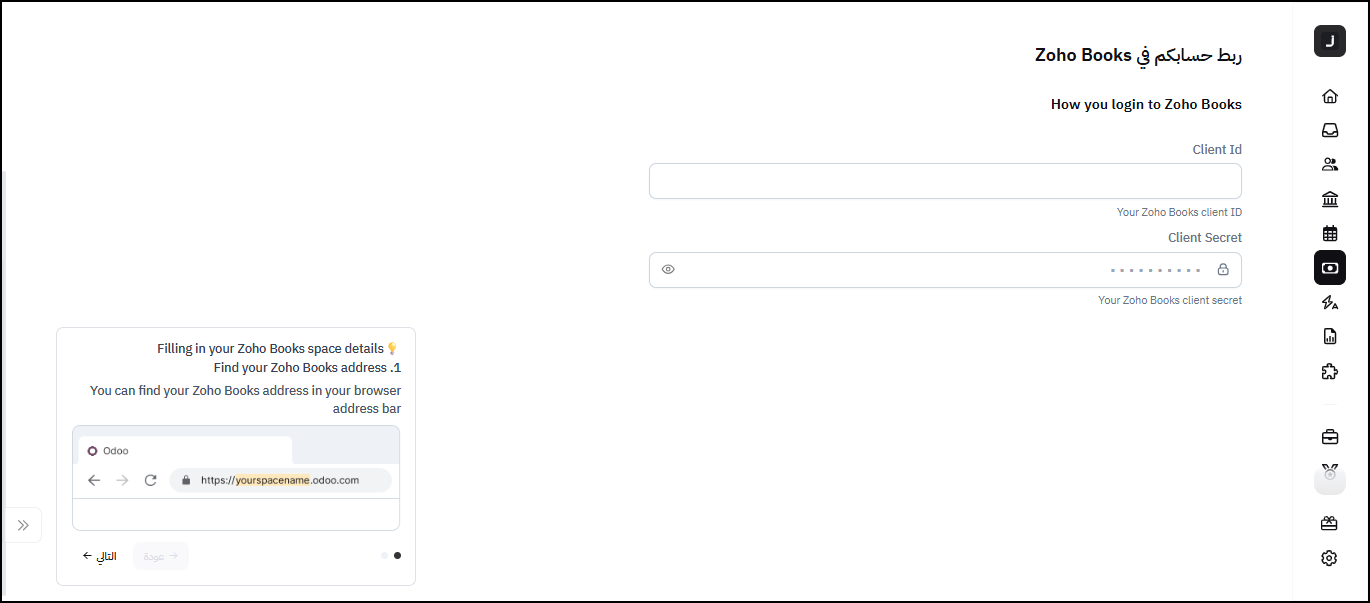The height and width of the screenshot is (603, 1370).
Task: Open the integrations puzzle piece icon
Action: (x=1329, y=371)
